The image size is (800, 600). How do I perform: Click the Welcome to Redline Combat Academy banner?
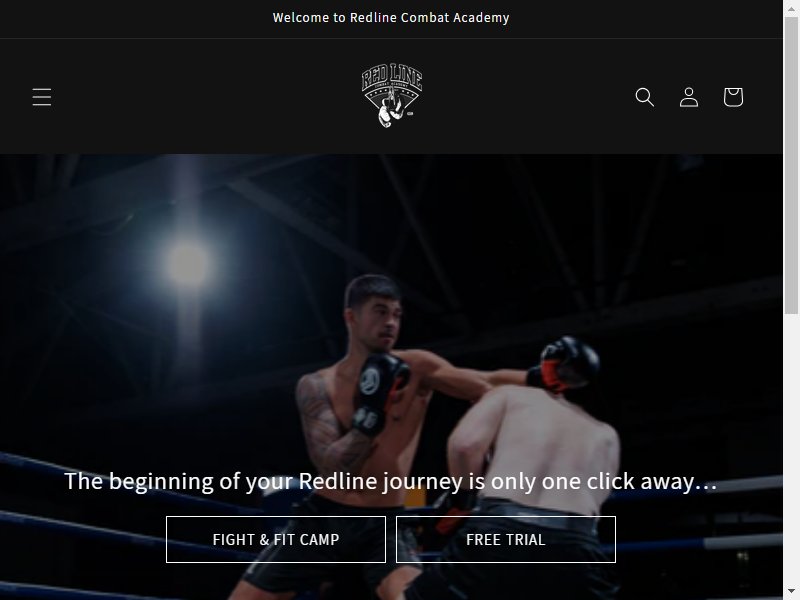(x=391, y=18)
